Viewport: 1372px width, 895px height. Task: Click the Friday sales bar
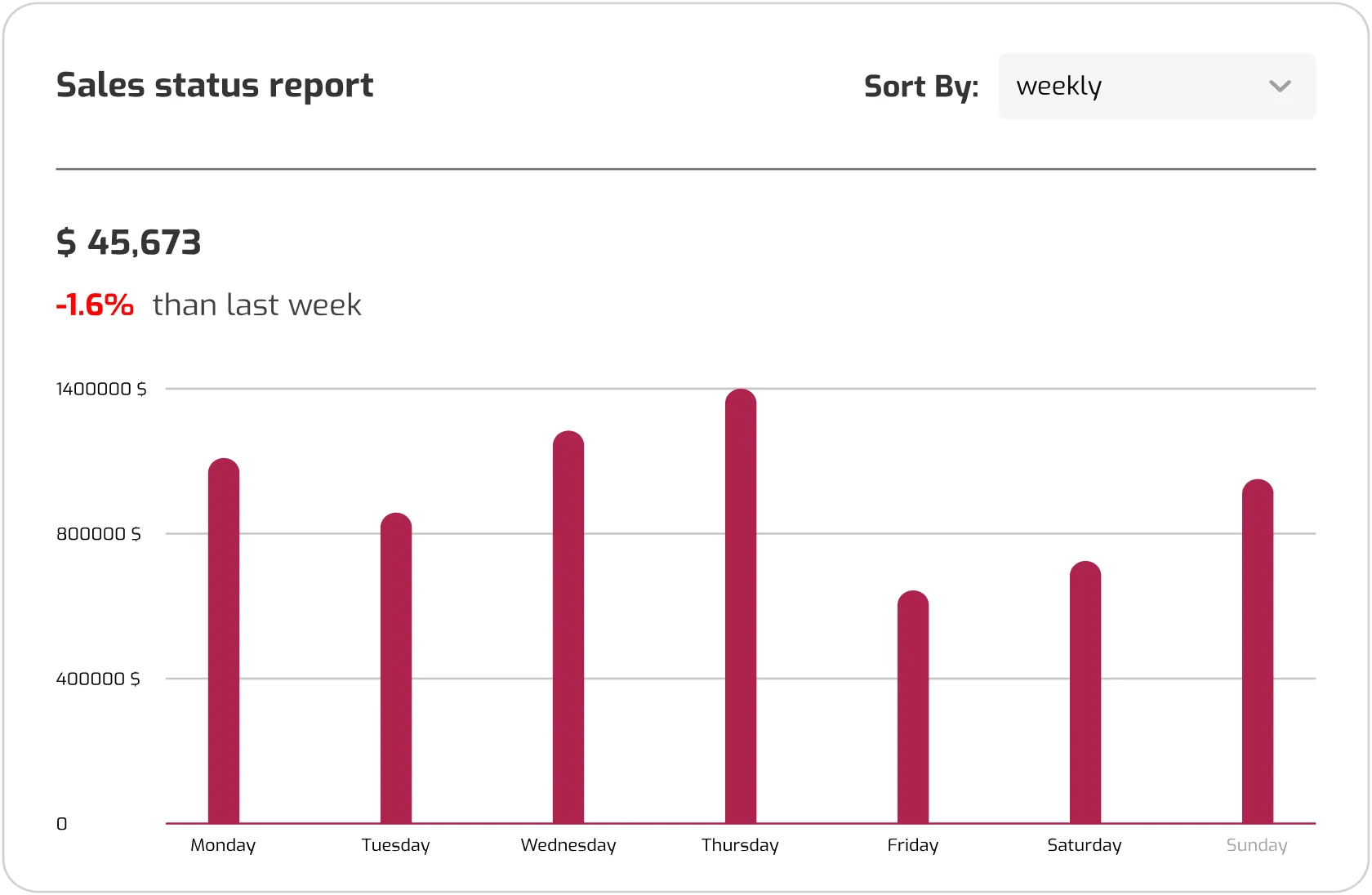pos(913,707)
